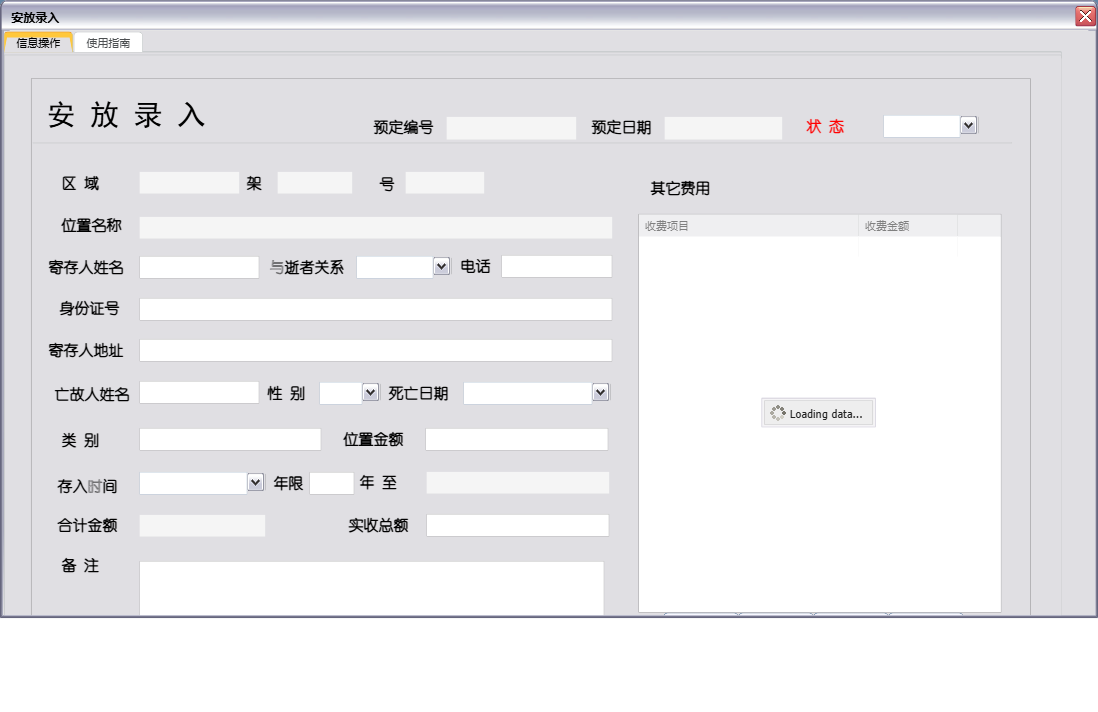Click the 电话 phone input field

point(555,266)
